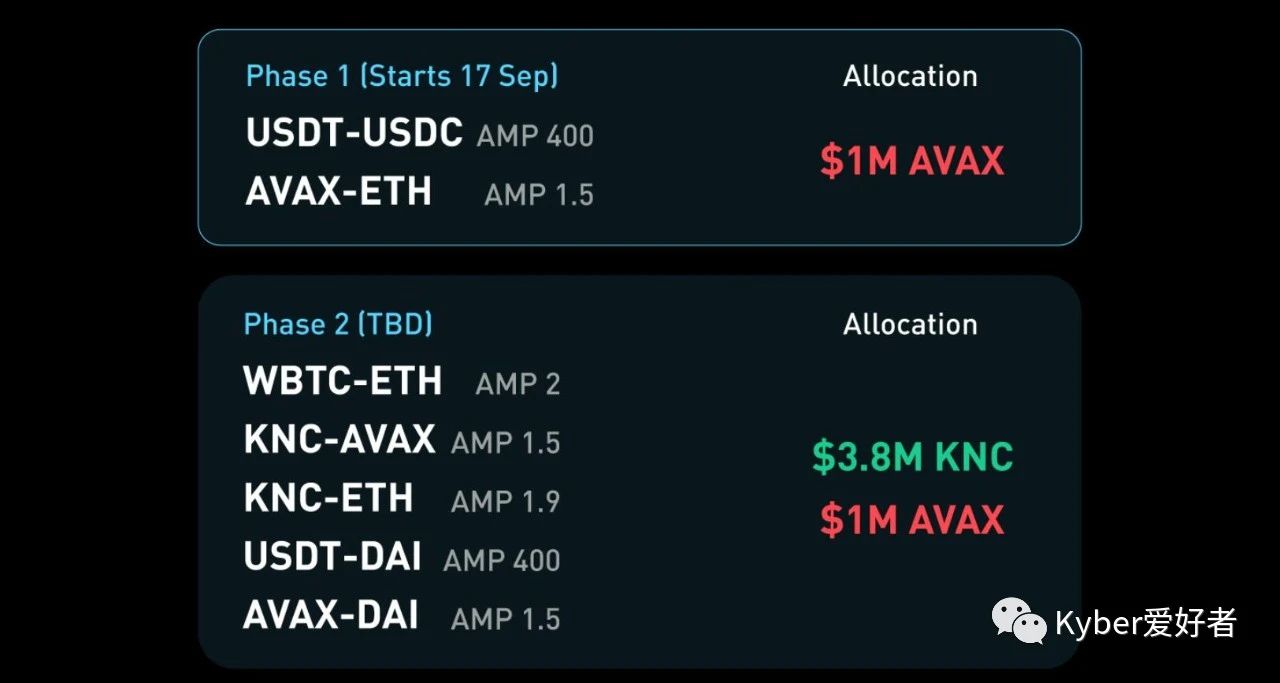
Task: Click the green $3.8M KNC allocation
Action: point(912,457)
